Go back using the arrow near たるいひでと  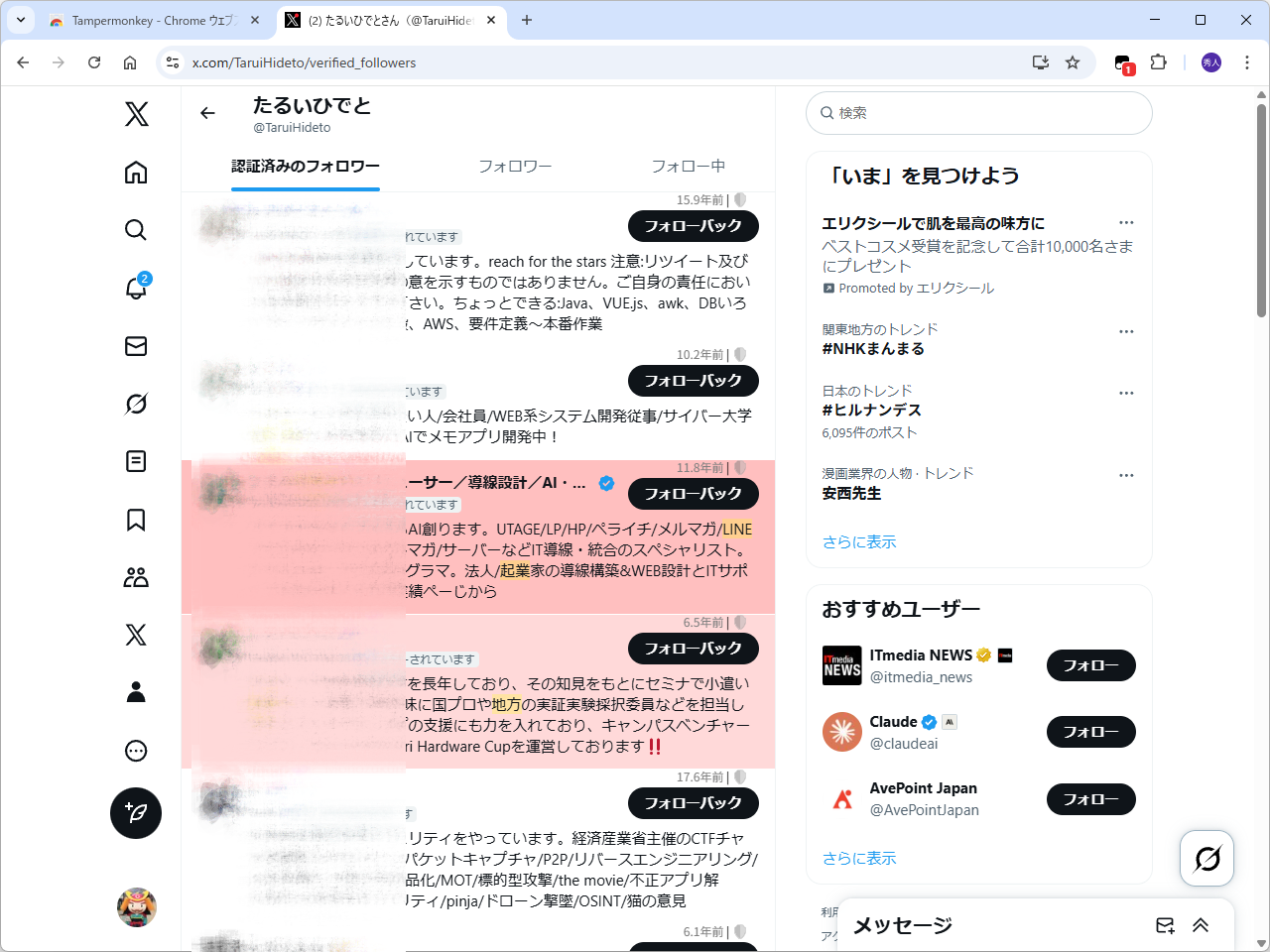[x=206, y=113]
